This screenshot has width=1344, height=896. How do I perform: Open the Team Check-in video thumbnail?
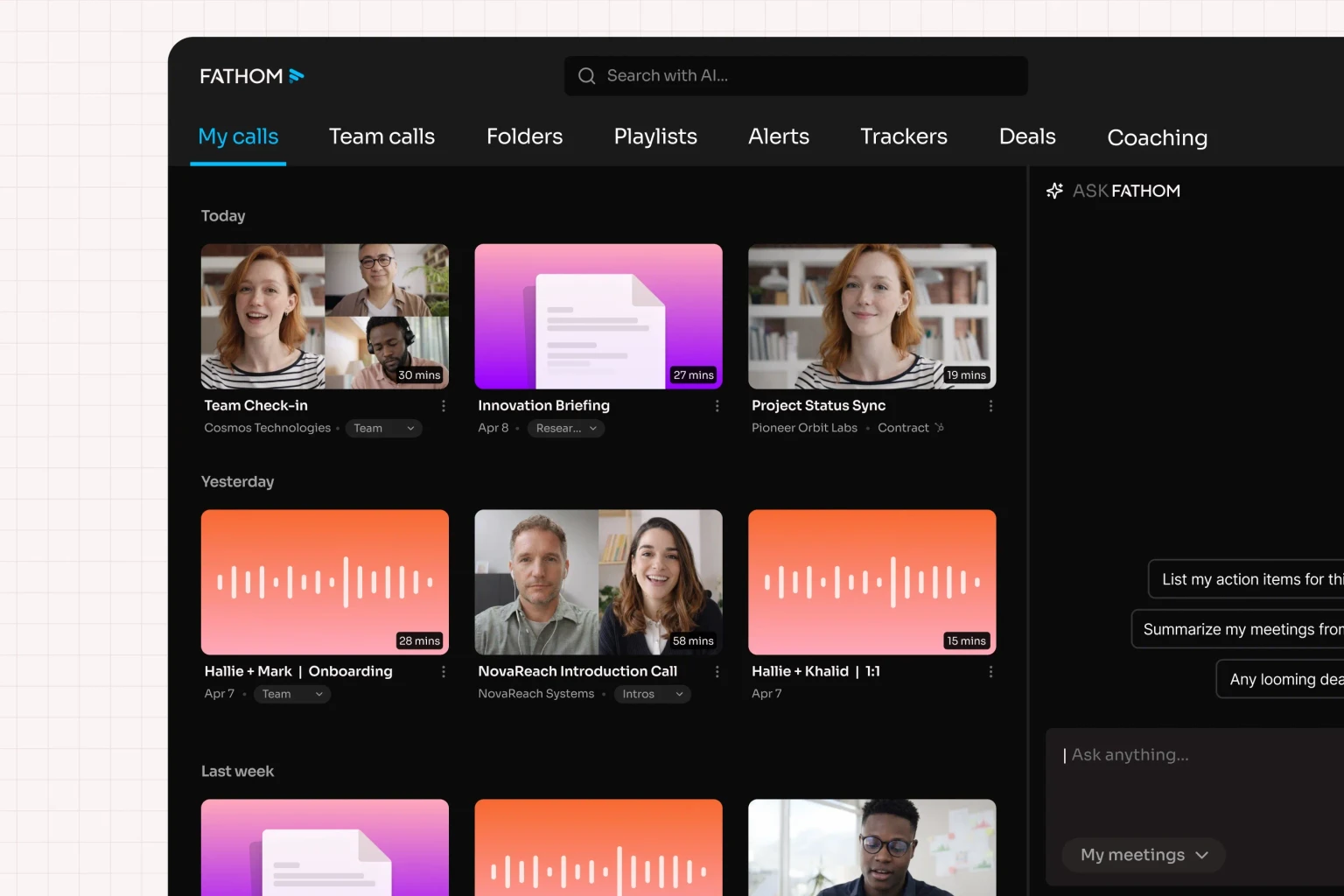click(325, 316)
